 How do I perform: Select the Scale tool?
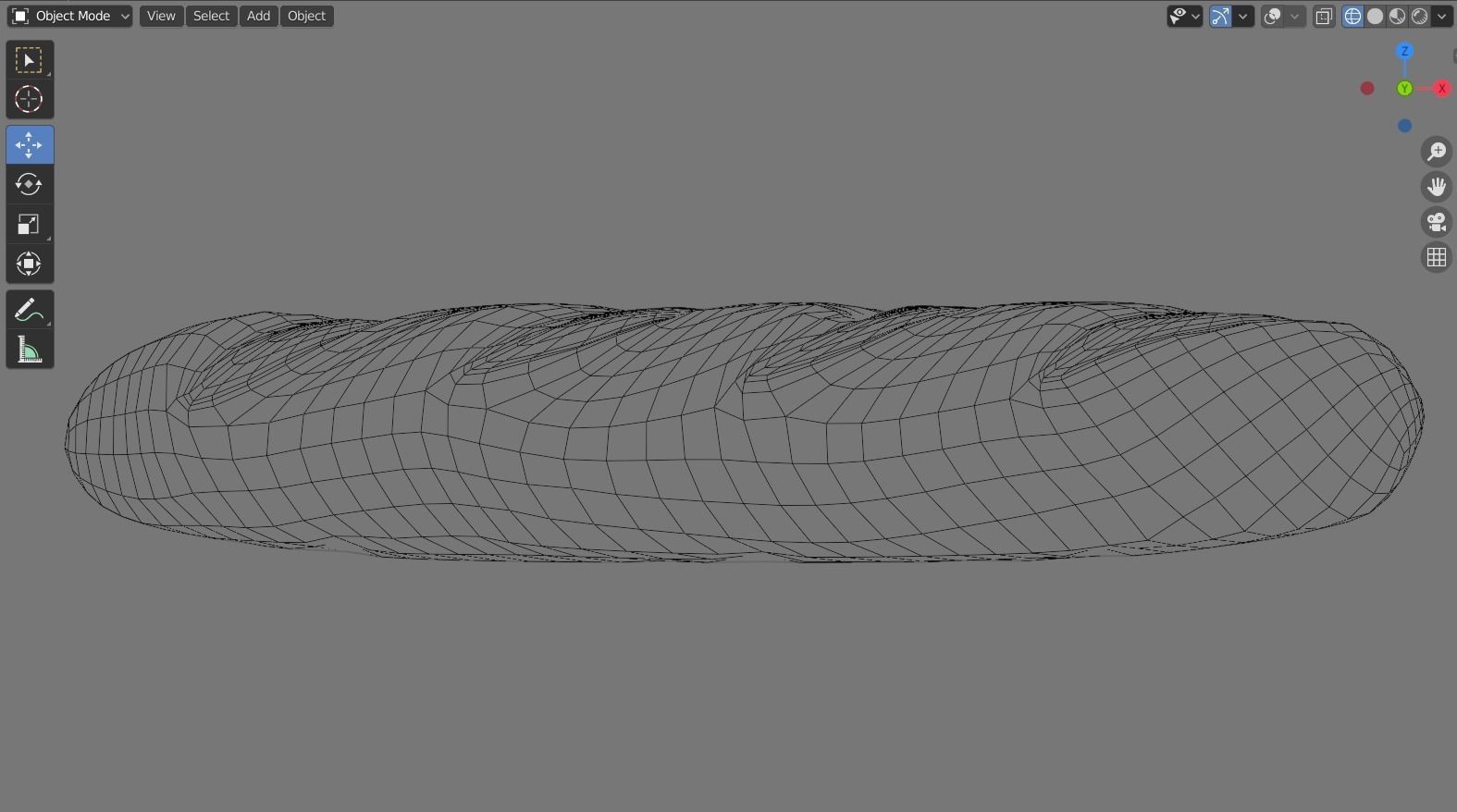30,224
